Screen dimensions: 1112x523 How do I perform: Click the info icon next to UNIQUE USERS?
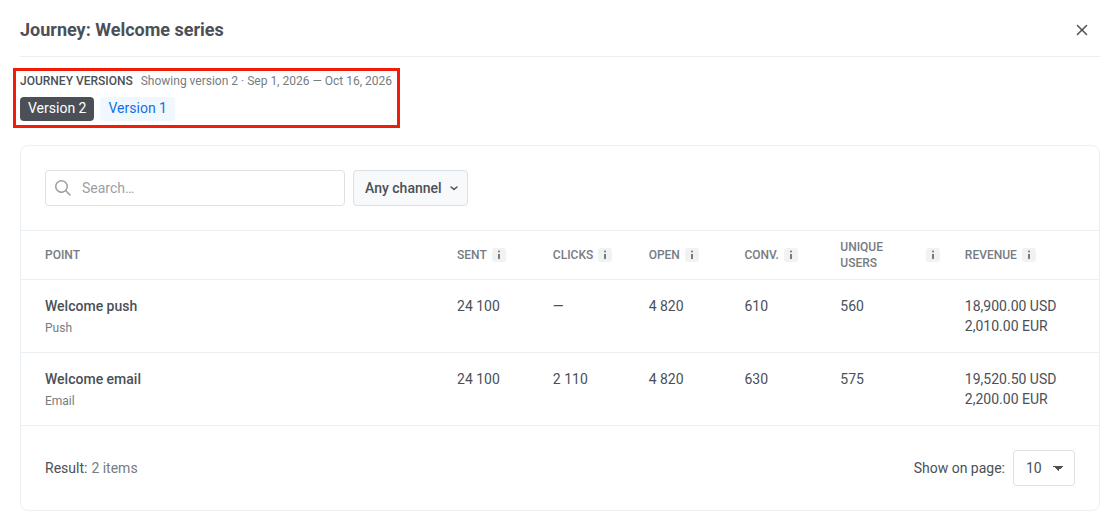(933, 255)
